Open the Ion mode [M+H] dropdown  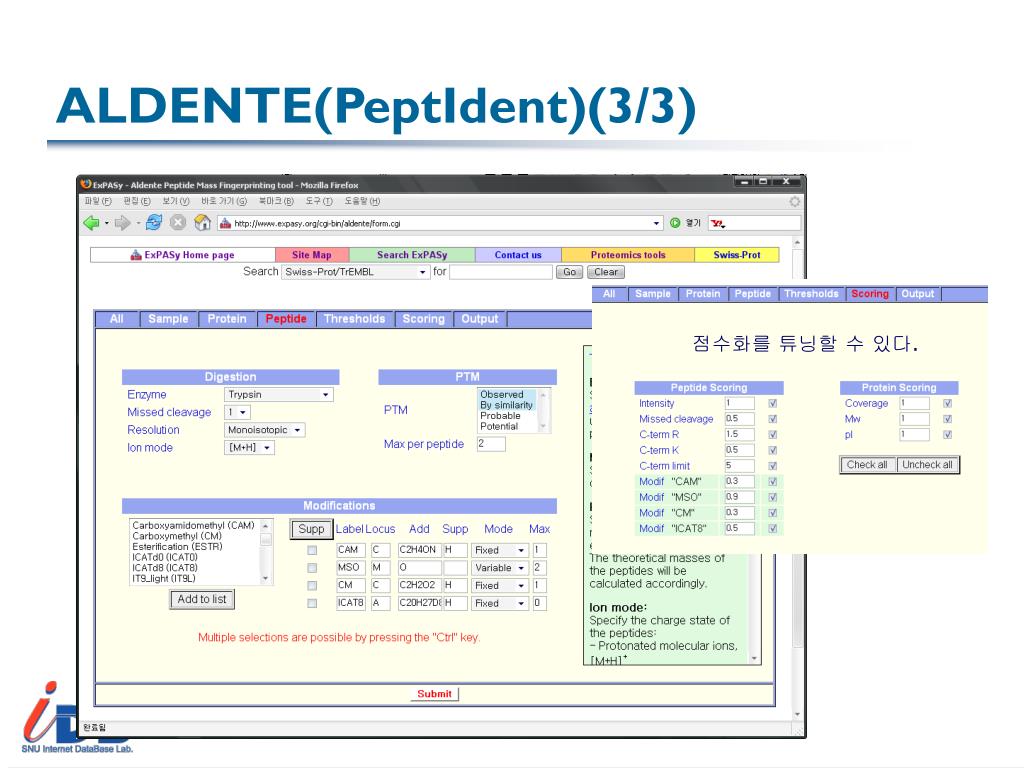[x=249, y=447]
